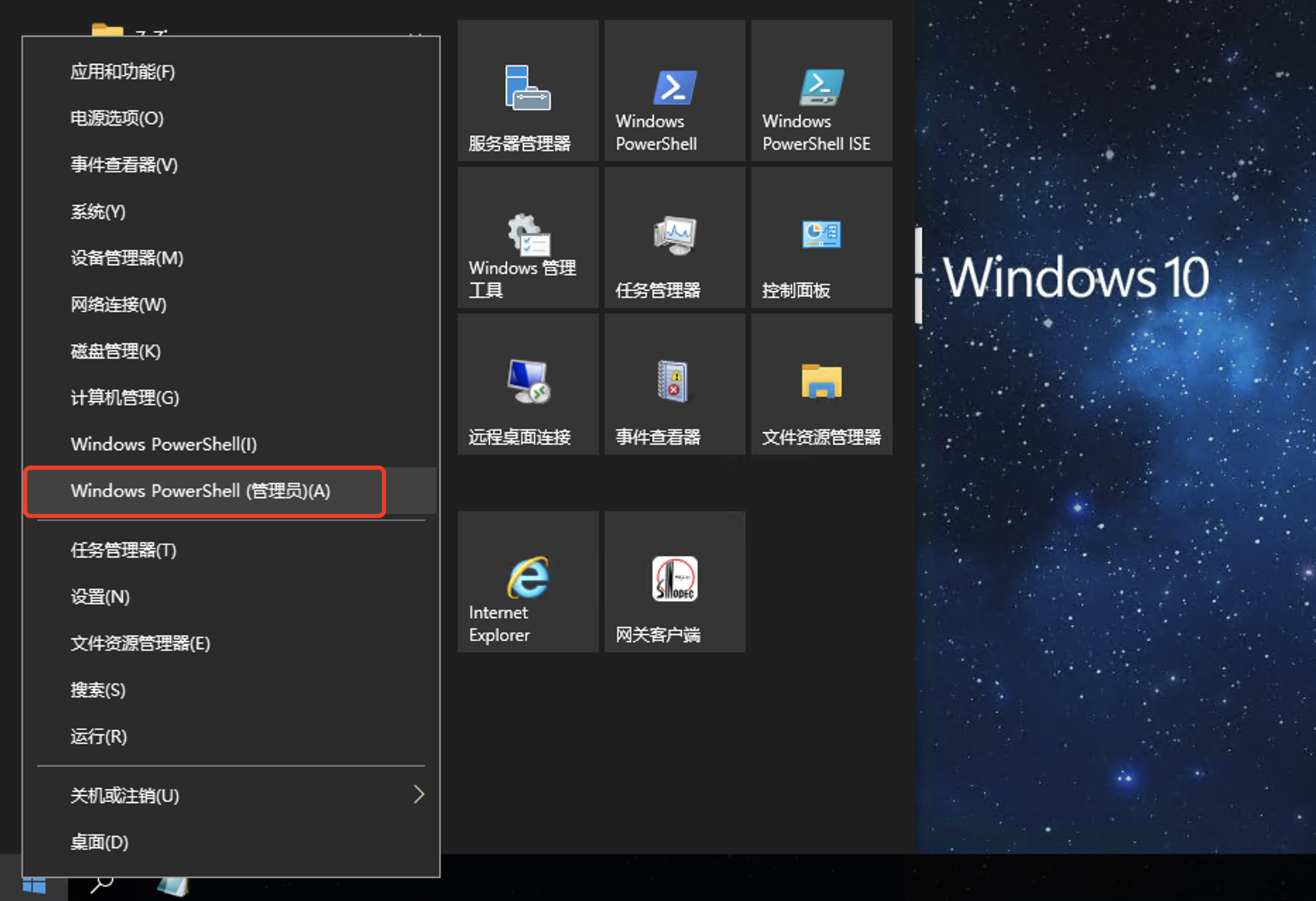Open the 事件查看器 tile
The width and height of the screenshot is (1316, 901).
coord(674,384)
